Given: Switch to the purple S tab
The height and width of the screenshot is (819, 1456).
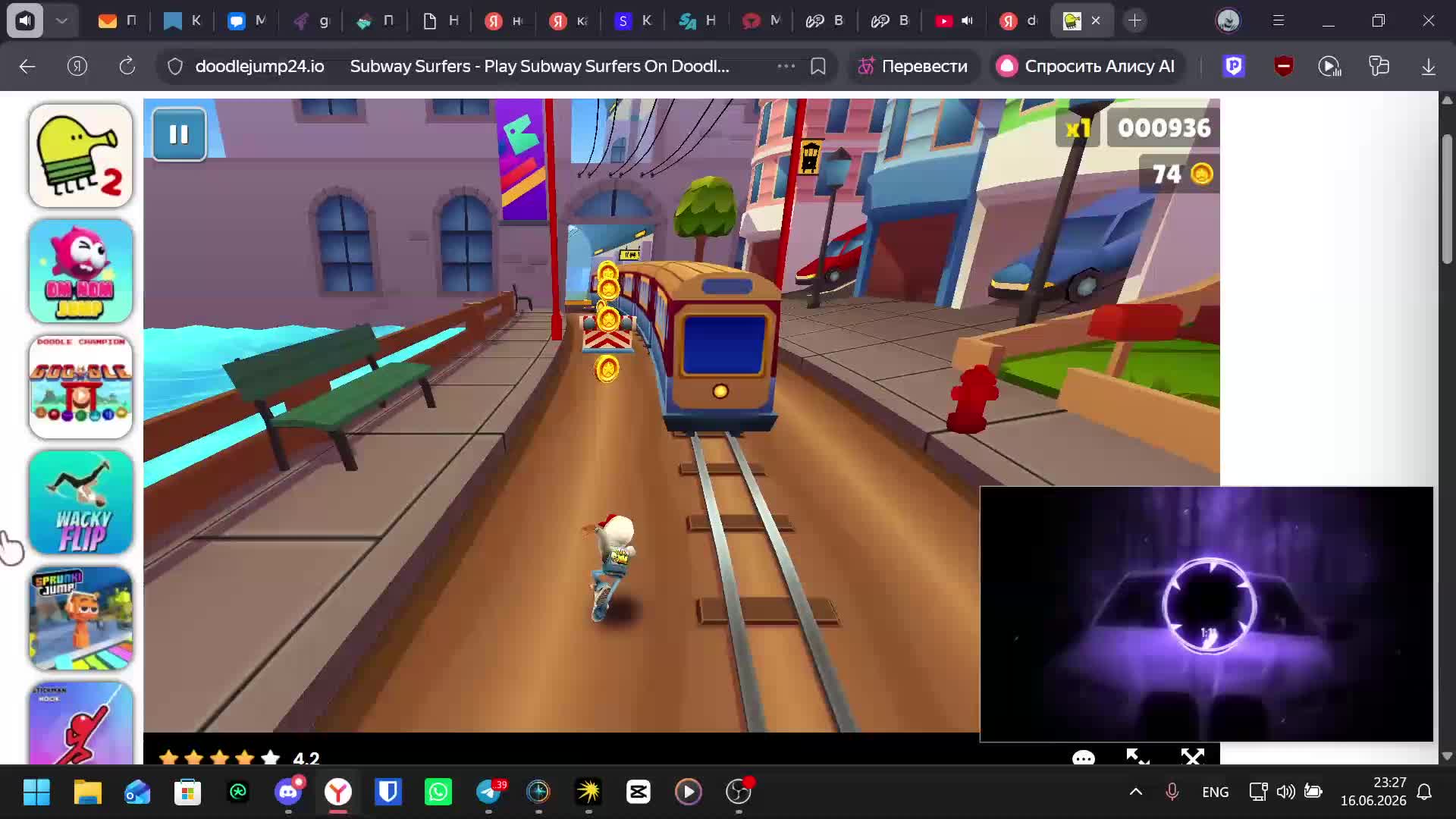Looking at the screenshot, I should pyautogui.click(x=634, y=20).
